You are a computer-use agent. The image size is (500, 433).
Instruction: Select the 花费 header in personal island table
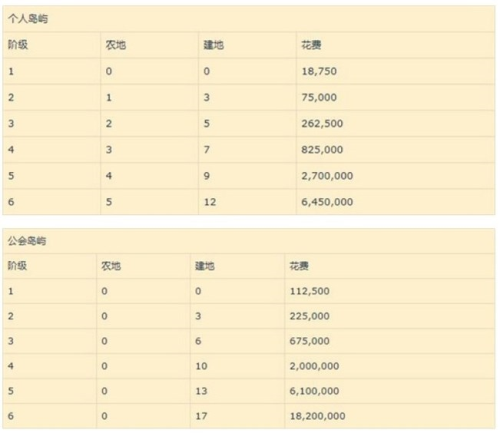[x=311, y=45]
